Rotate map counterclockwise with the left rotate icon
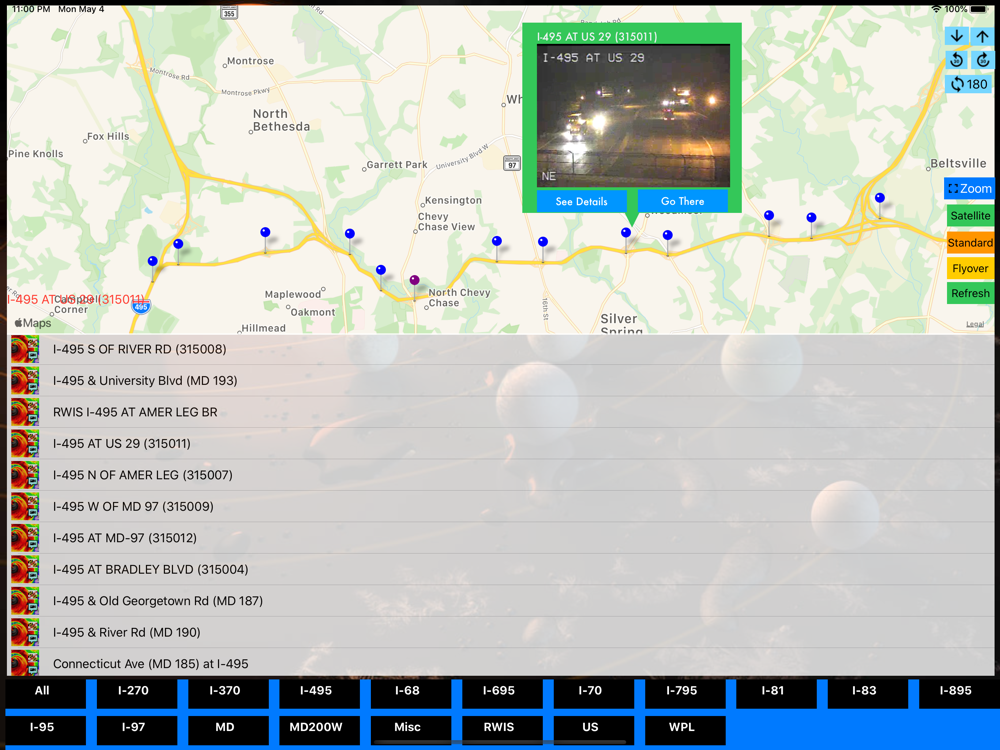 click(956, 60)
